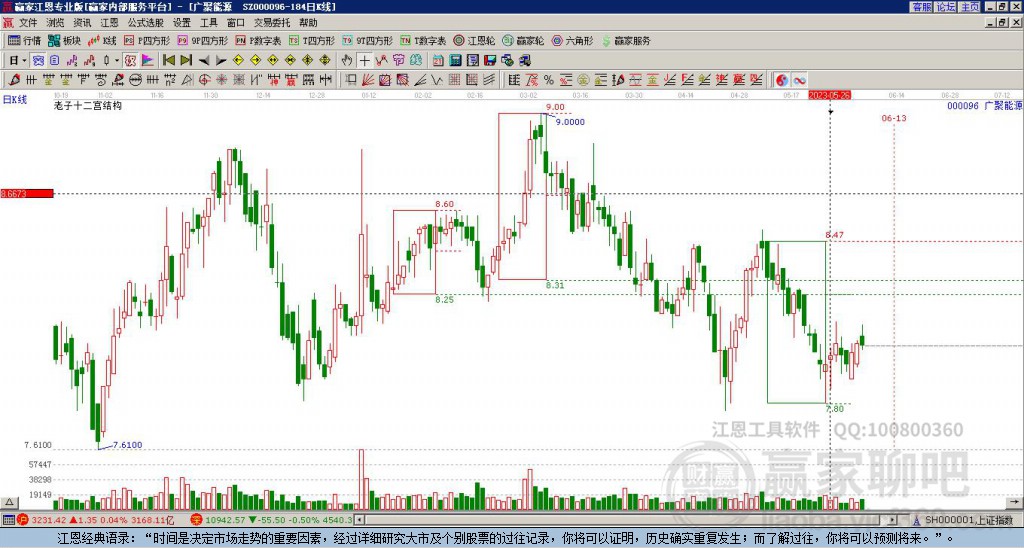Expand the candlestick style dropdown arrow
The height and width of the screenshot is (548, 1024).
(x=117, y=60)
